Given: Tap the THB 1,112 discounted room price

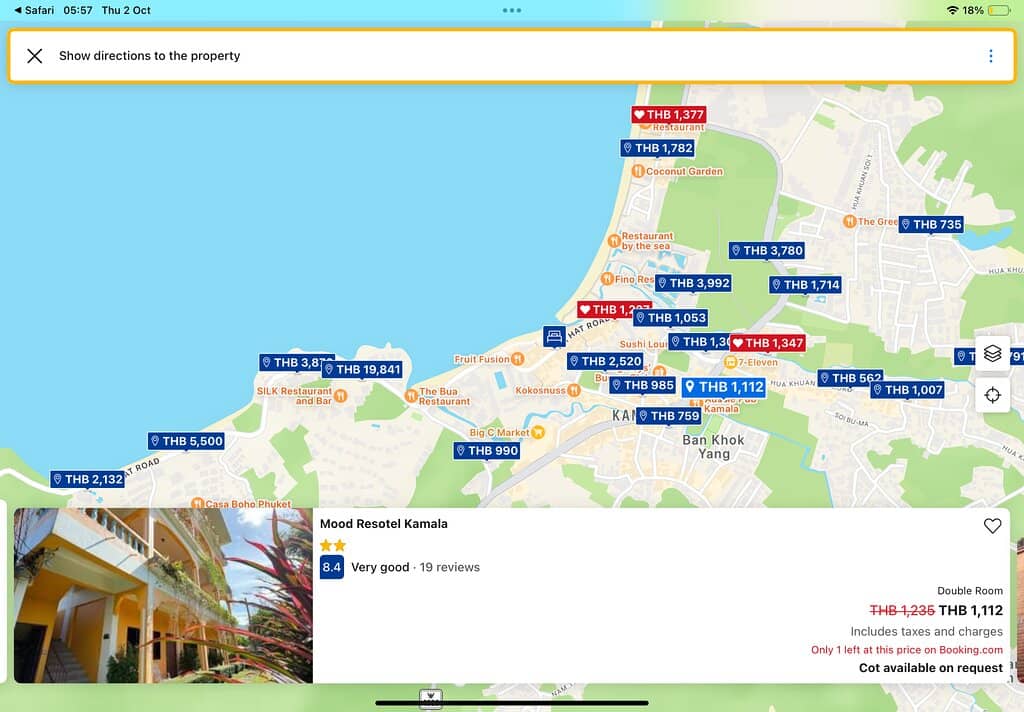Looking at the screenshot, I should 970,611.
